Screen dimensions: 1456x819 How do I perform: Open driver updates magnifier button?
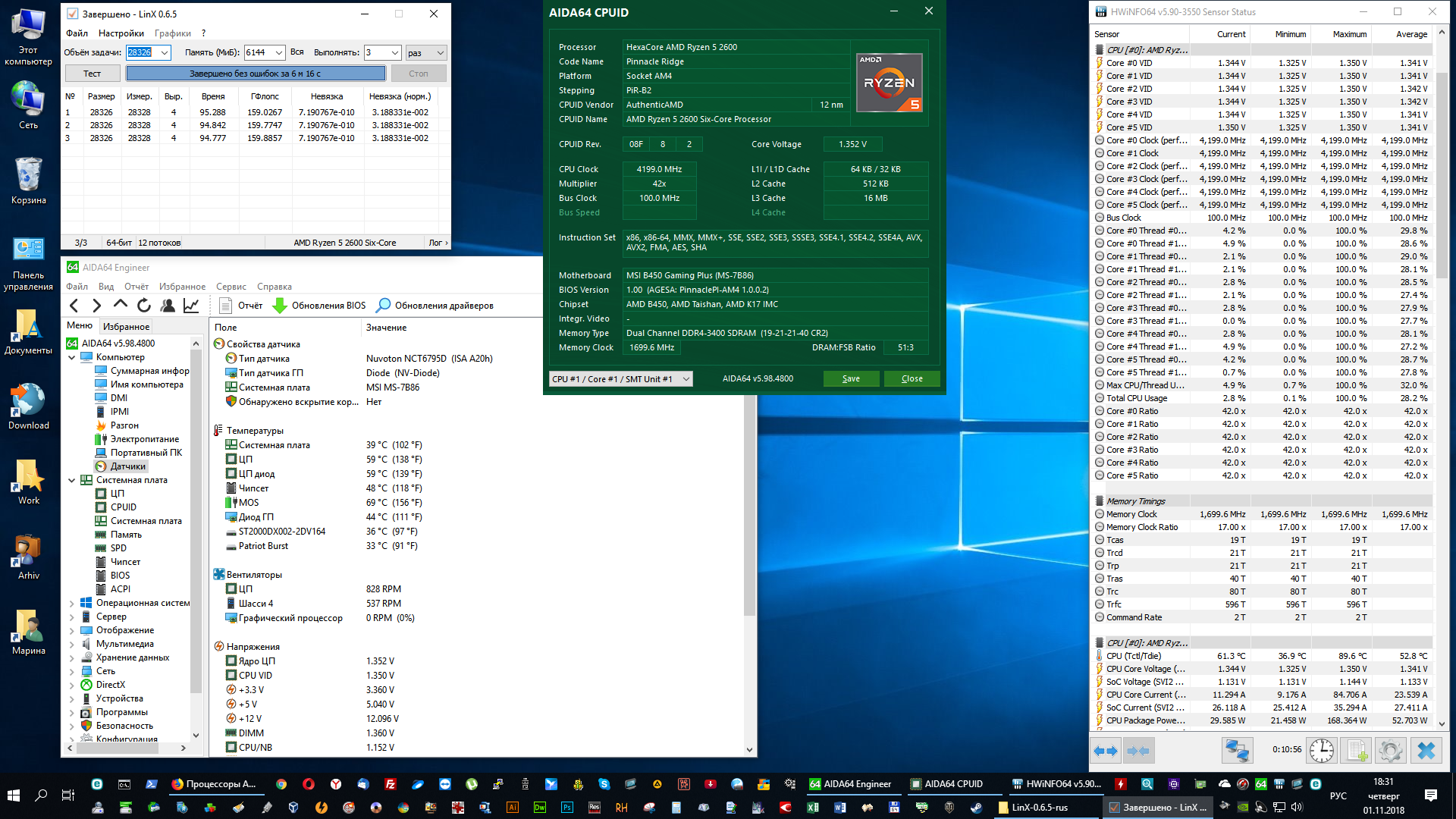tap(384, 306)
